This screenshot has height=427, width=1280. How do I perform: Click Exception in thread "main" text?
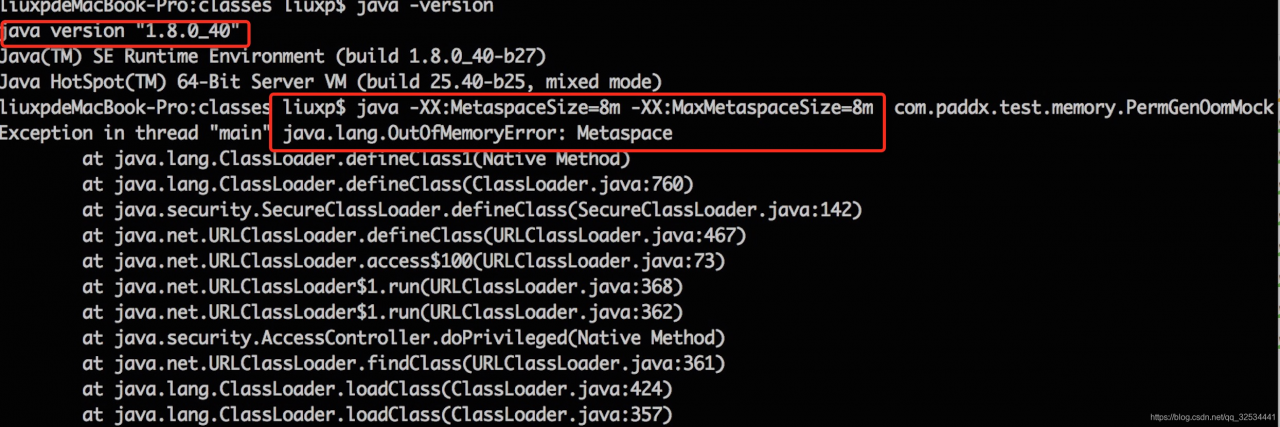[138, 133]
